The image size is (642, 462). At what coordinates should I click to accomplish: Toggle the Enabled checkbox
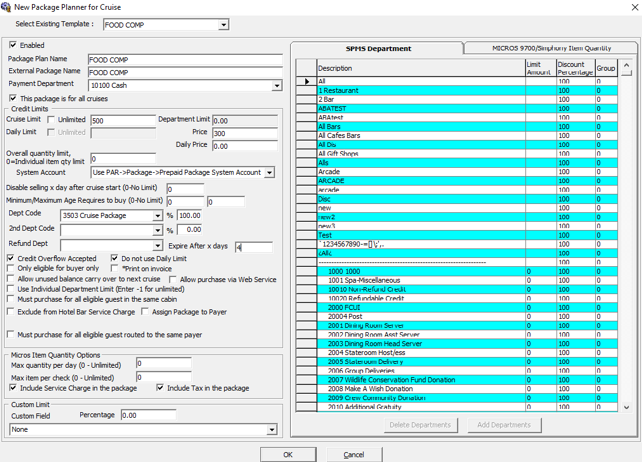click(x=13, y=45)
